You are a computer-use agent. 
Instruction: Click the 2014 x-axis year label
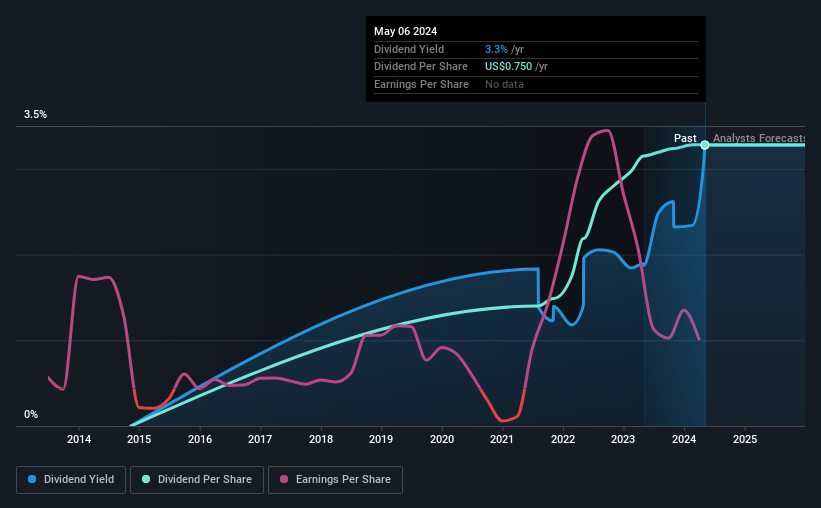[79, 439]
